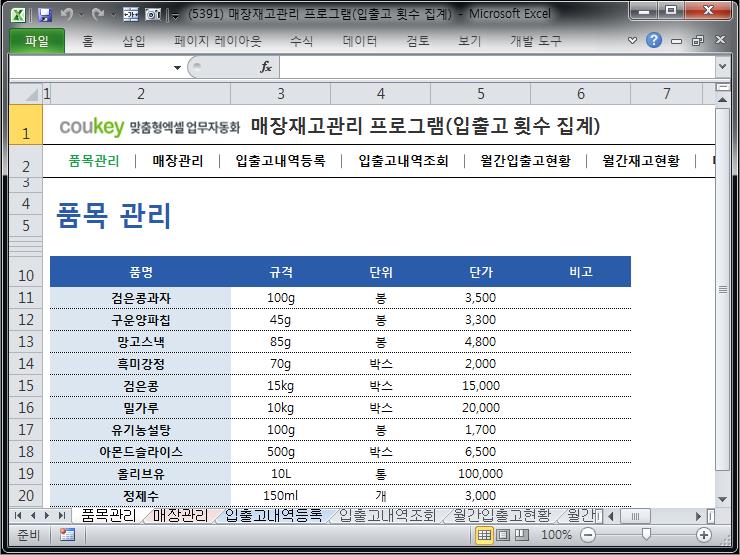Viewport: 740px width, 555px height.
Task: Click the fx Insert Function button
Action: pyautogui.click(x=266, y=67)
